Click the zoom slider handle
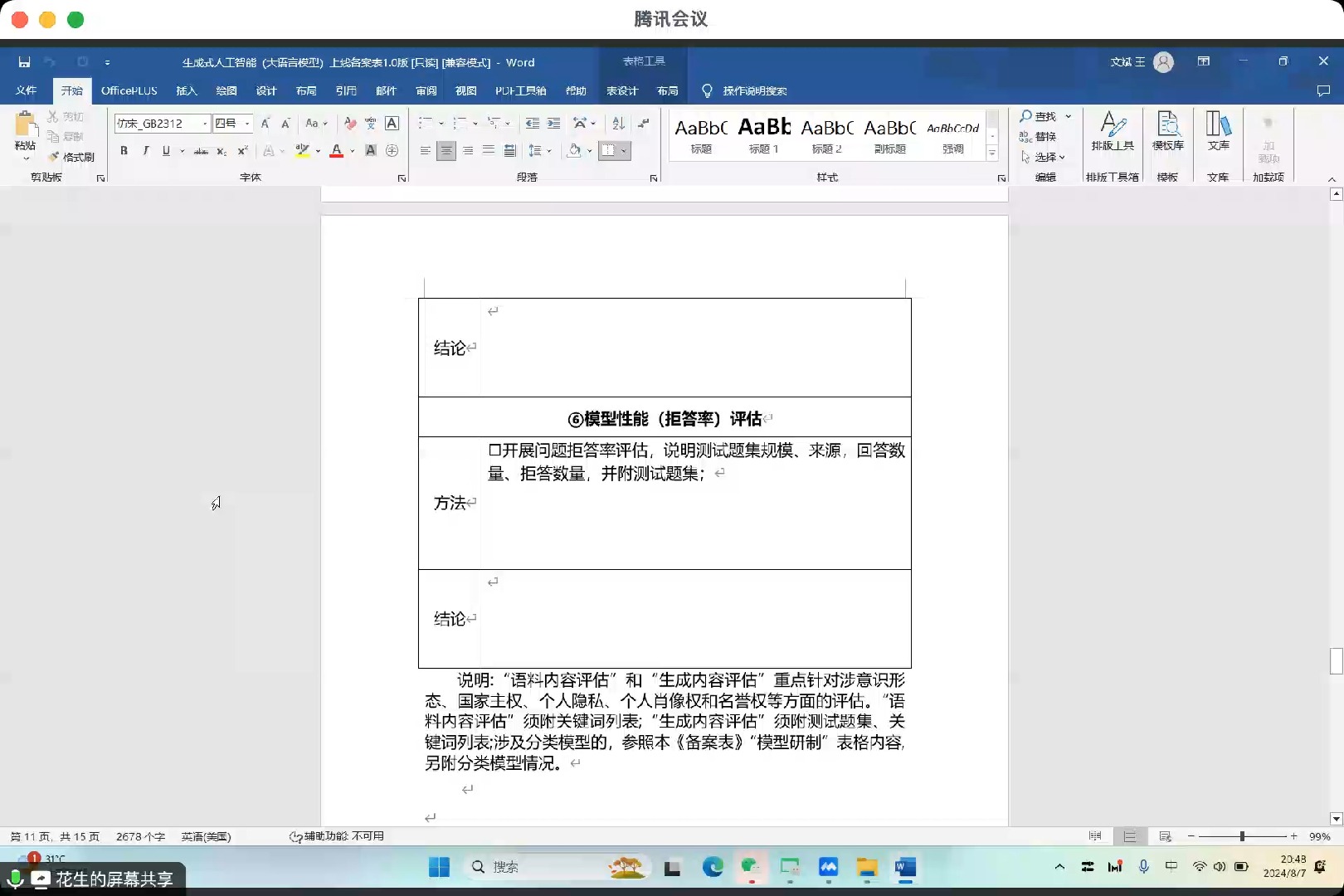 click(x=1242, y=836)
